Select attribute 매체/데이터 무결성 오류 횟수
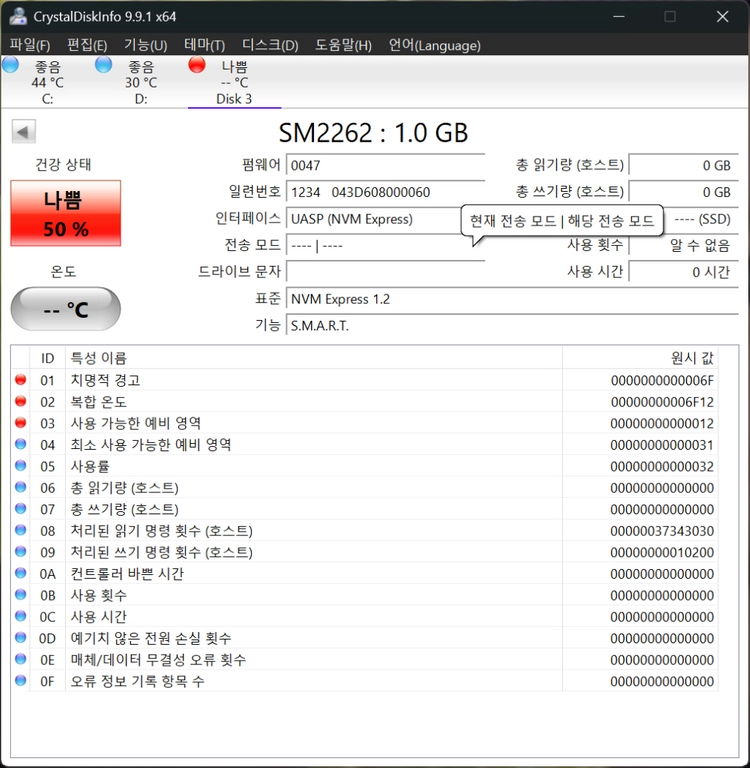 158,660
